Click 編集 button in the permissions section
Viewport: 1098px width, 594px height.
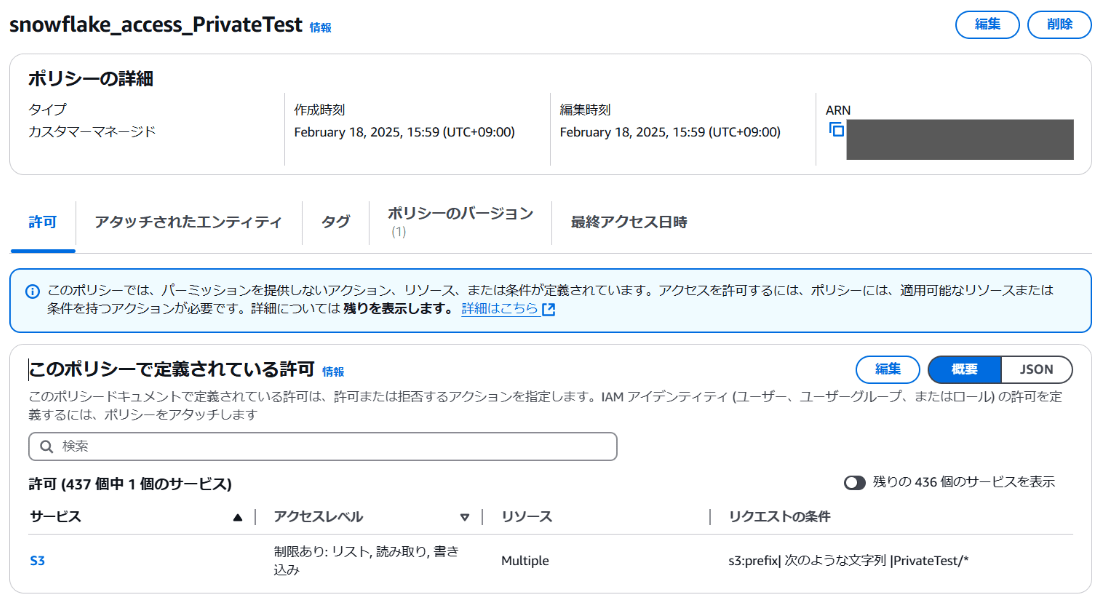pos(887,369)
